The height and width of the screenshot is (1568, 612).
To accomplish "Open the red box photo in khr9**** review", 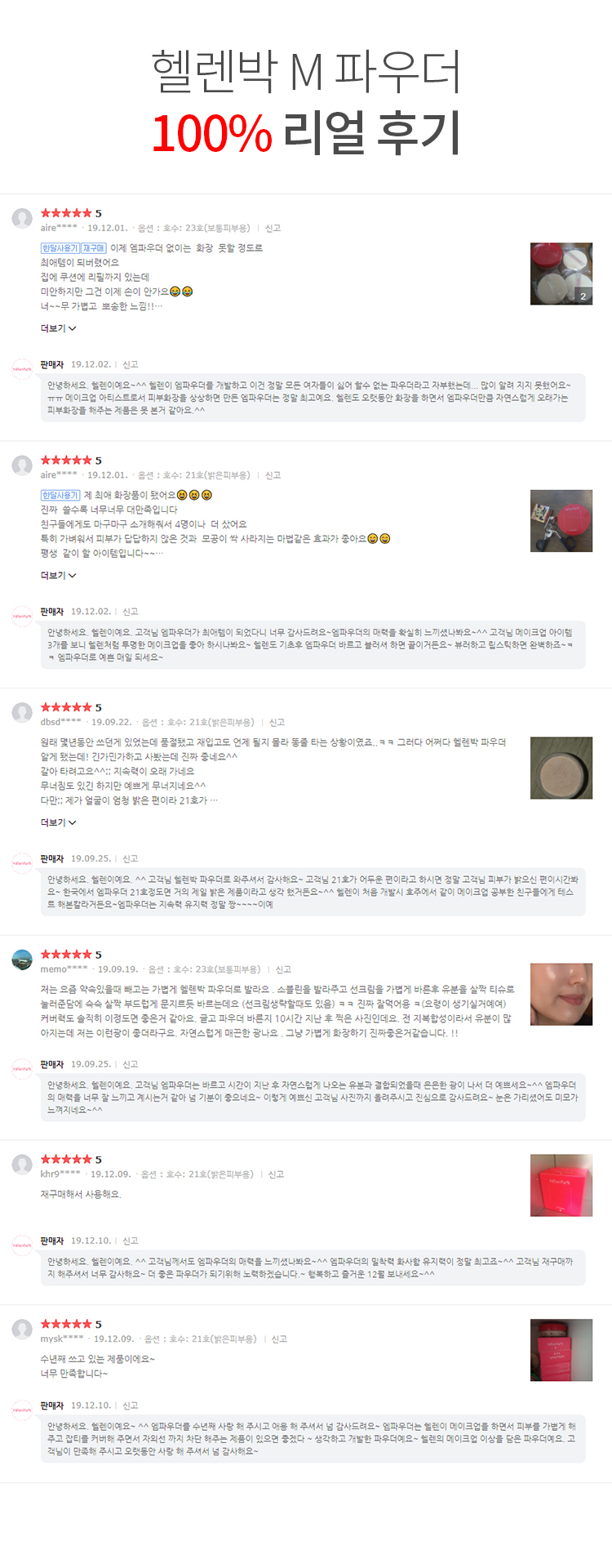I will coord(561,1185).
